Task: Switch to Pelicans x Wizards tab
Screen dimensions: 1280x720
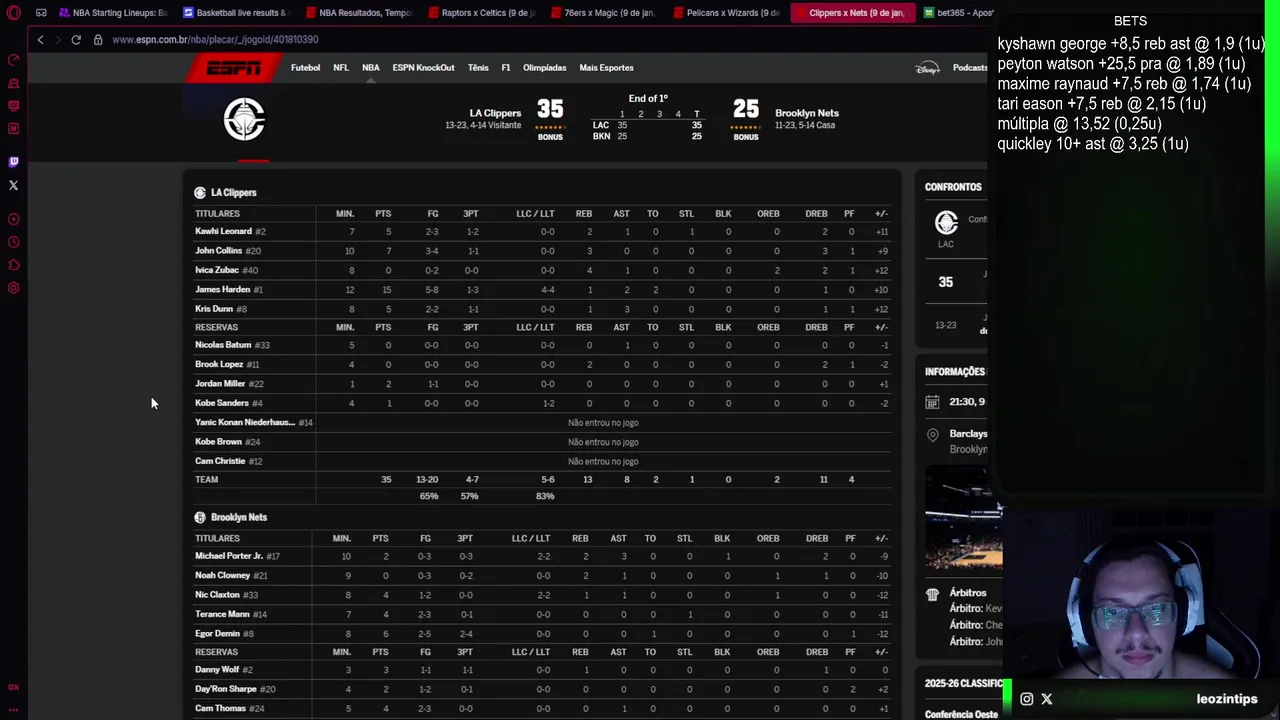Action: 727,13
